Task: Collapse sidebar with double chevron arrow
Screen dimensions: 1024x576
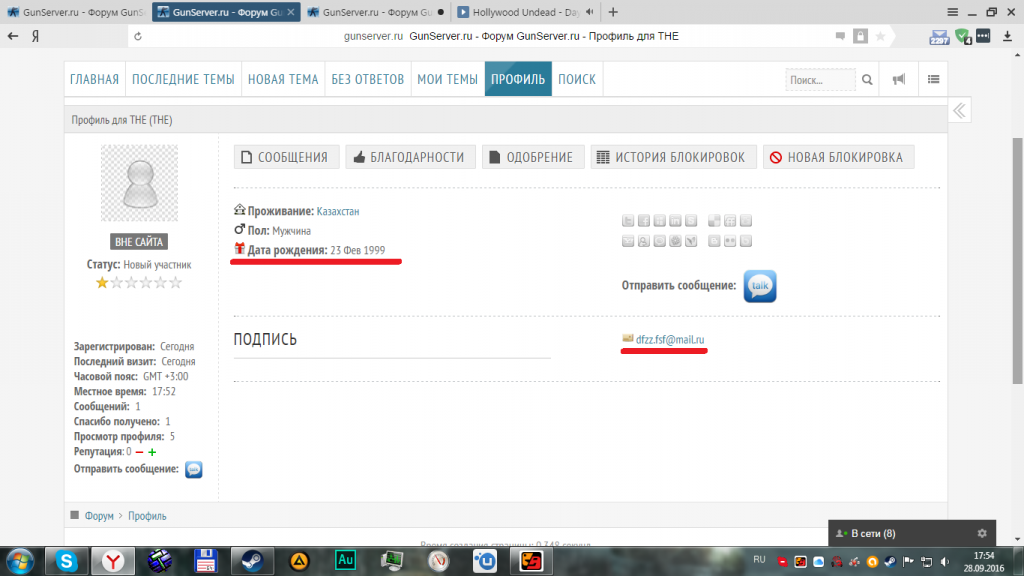Action: click(959, 111)
